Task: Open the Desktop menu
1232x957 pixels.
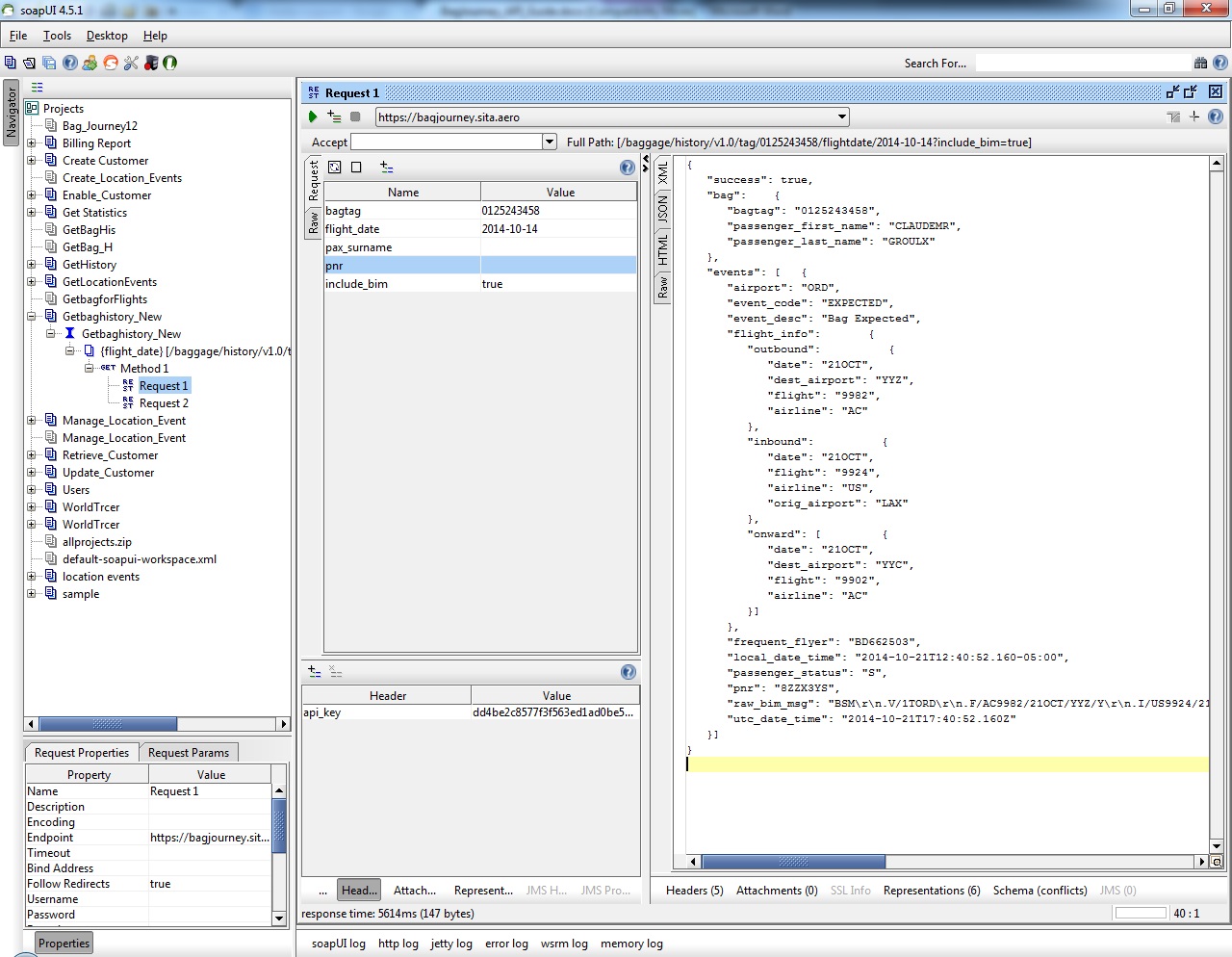Action: click(107, 36)
